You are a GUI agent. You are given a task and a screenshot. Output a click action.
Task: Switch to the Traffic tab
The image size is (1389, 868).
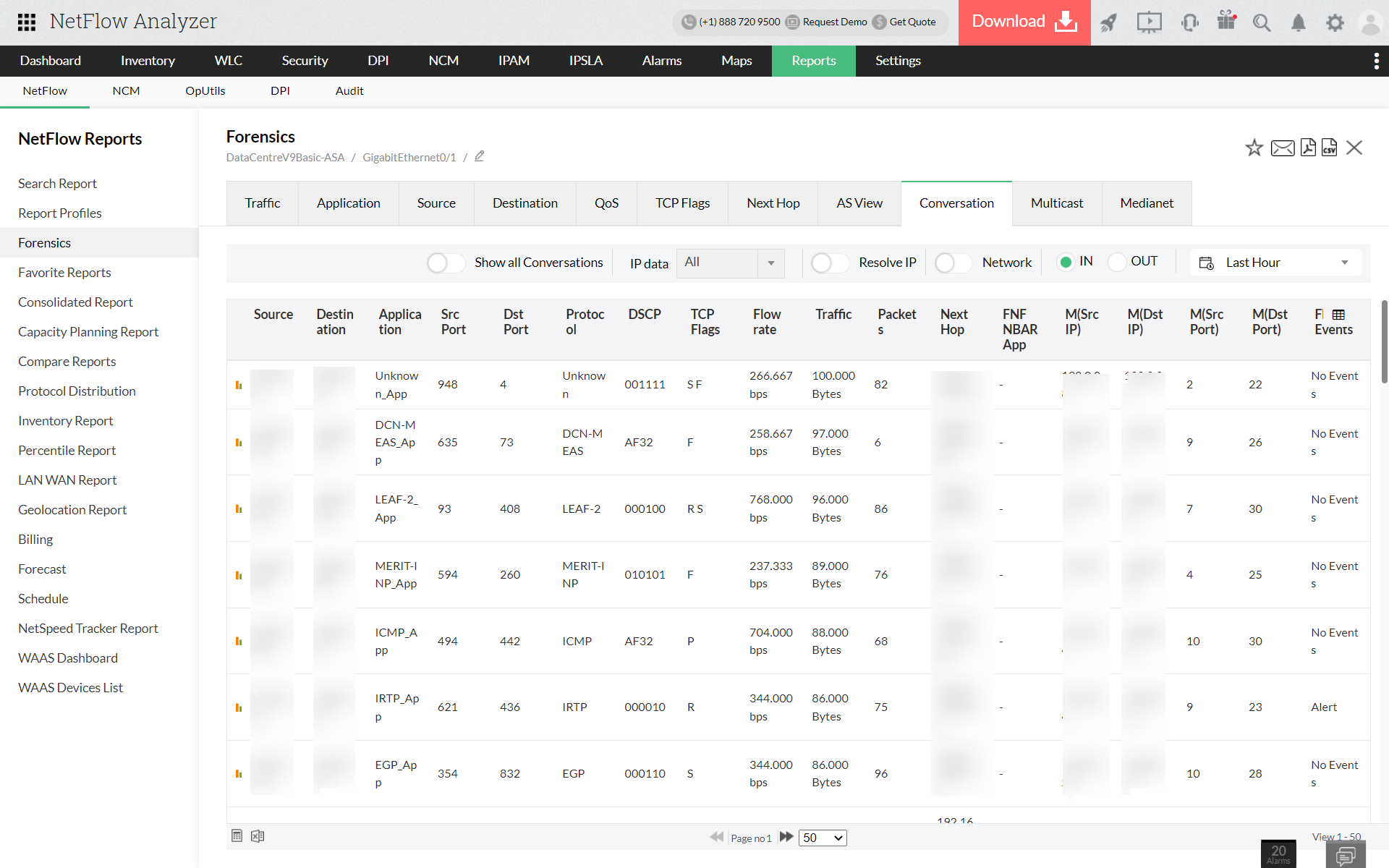(x=263, y=203)
